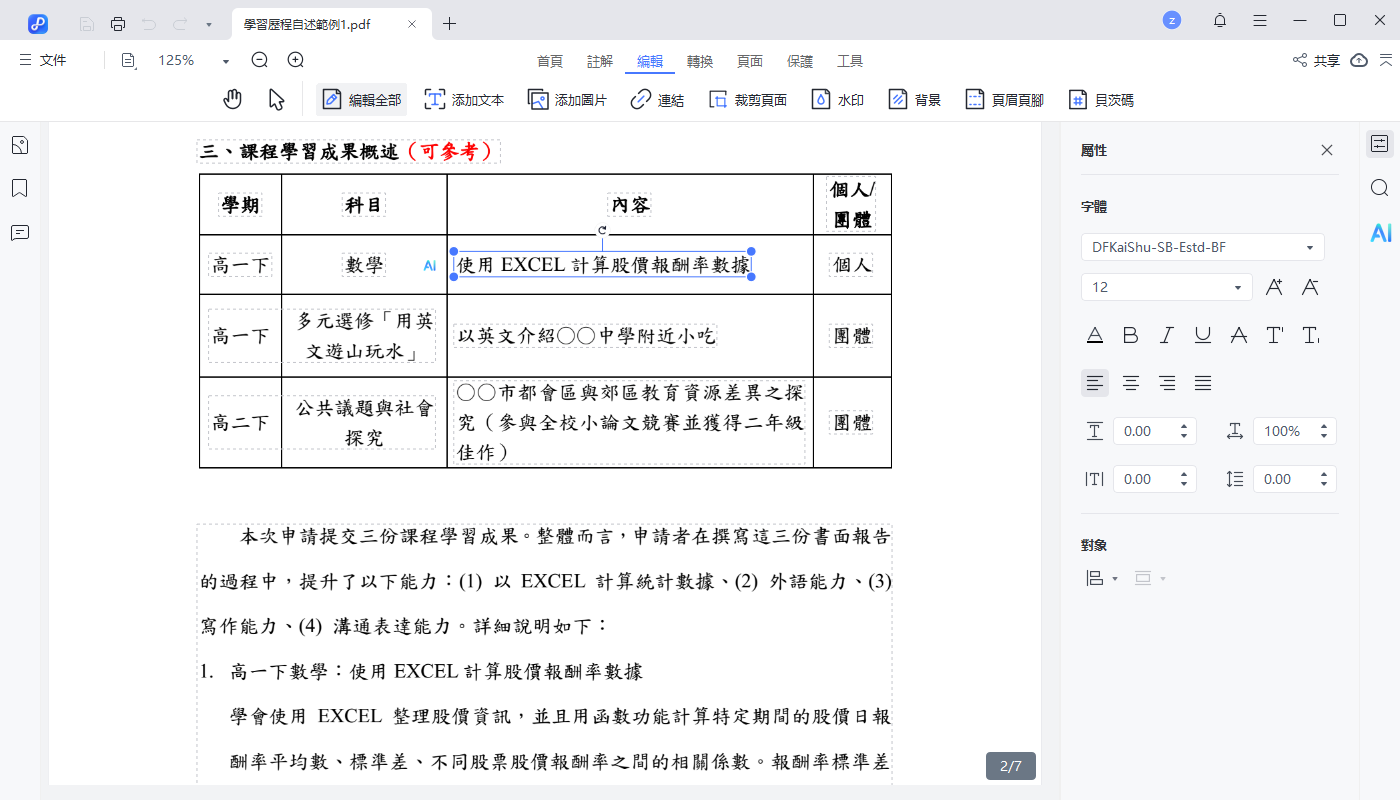Open the object distribute dropdown
The image size is (1400, 800).
[x=1150, y=578]
